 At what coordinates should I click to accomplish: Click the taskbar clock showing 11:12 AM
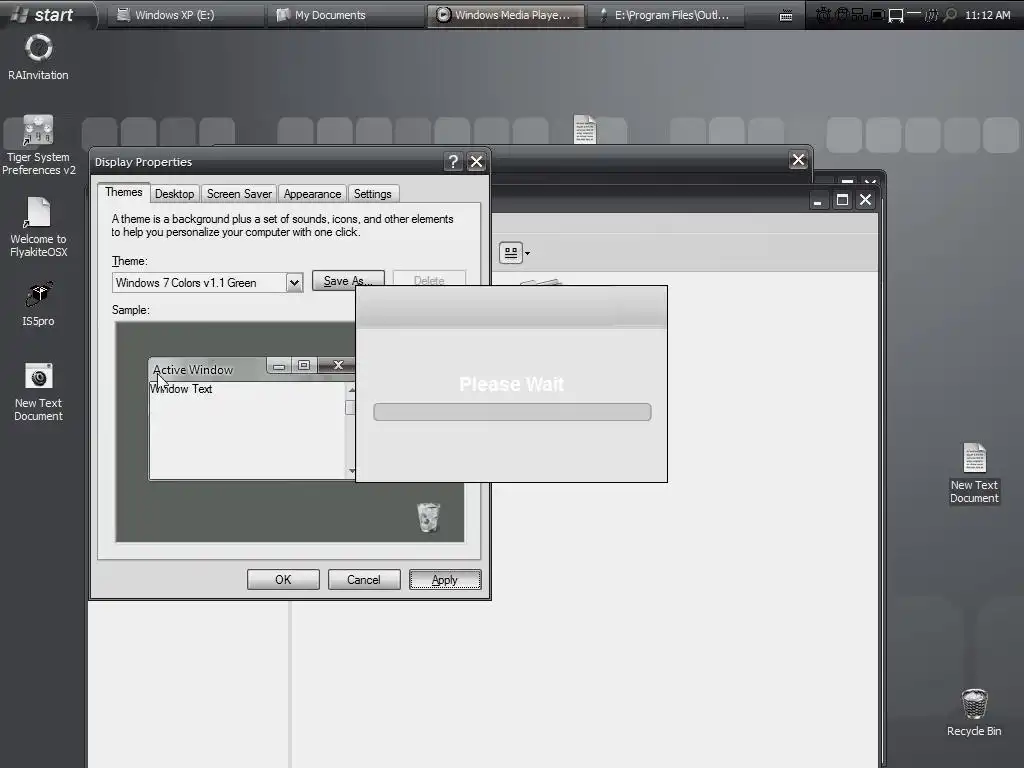987,15
